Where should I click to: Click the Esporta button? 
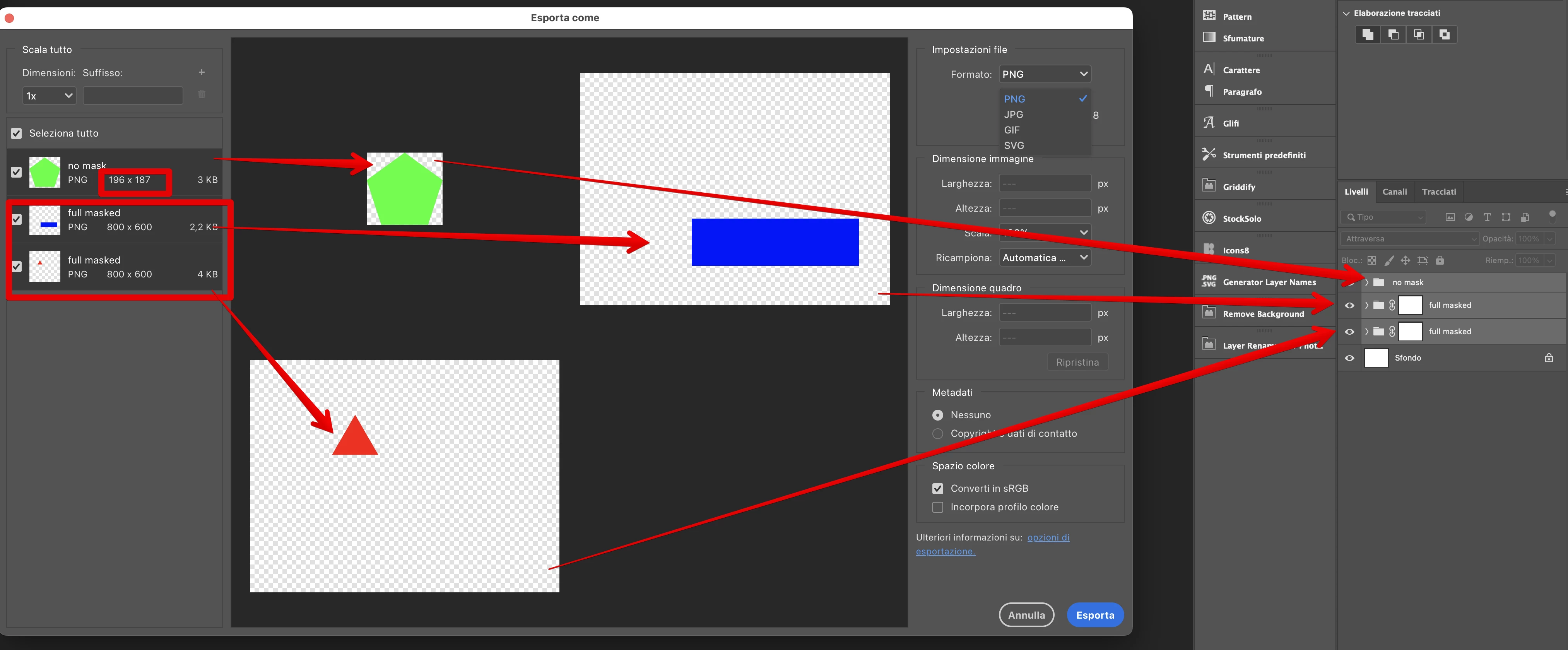1095,615
